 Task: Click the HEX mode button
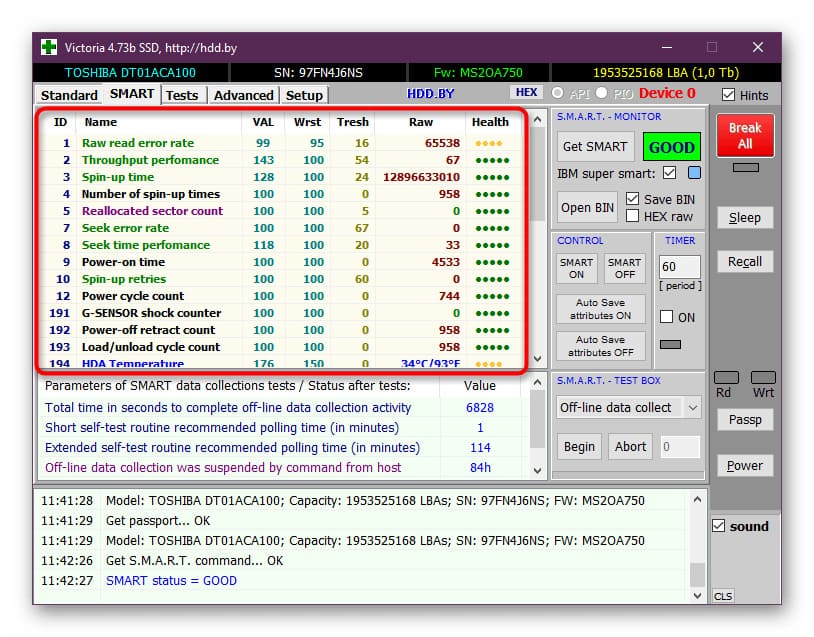point(526,92)
